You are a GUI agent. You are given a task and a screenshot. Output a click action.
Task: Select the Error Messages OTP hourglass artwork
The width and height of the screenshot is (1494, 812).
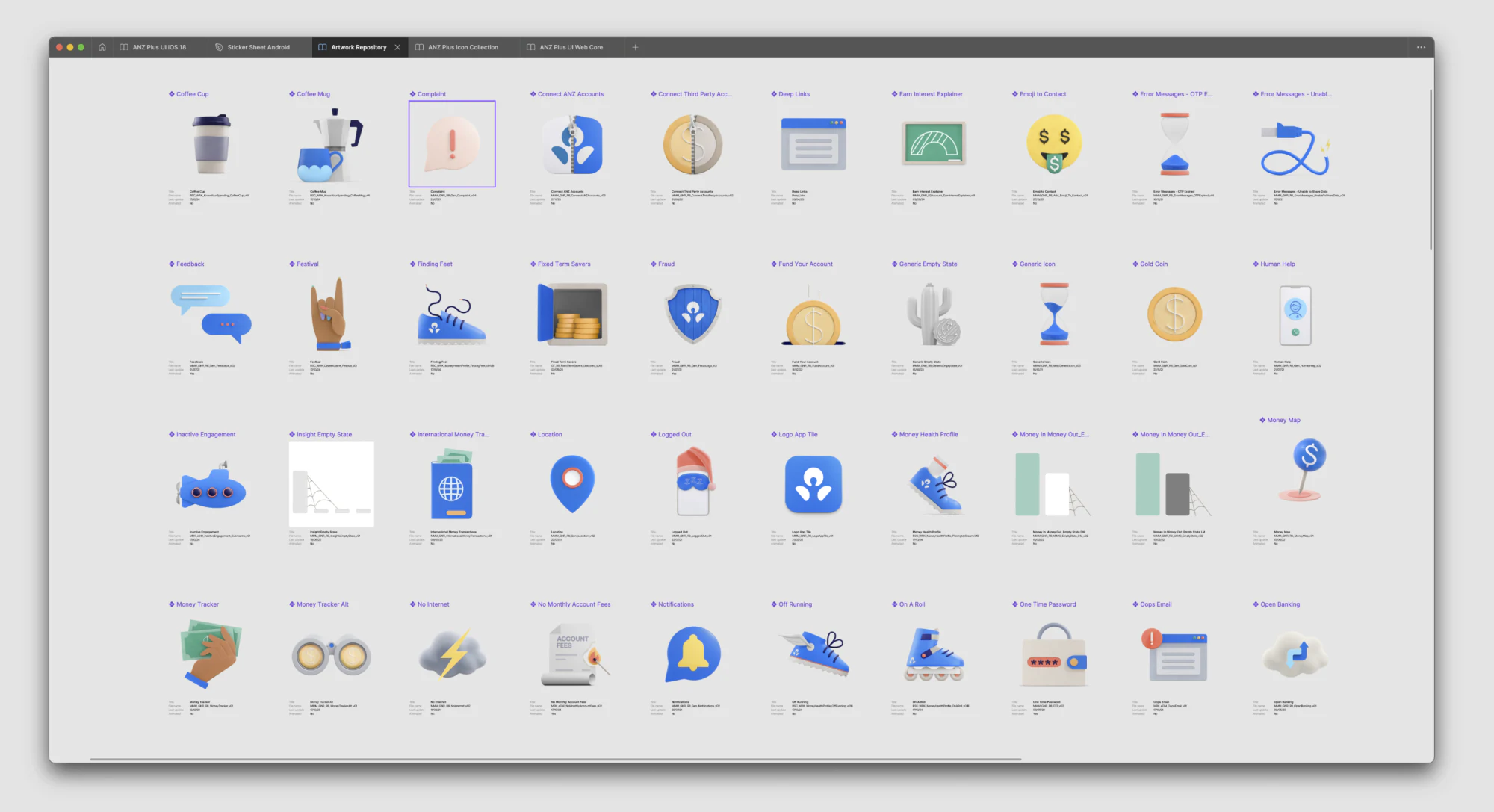(1175, 144)
